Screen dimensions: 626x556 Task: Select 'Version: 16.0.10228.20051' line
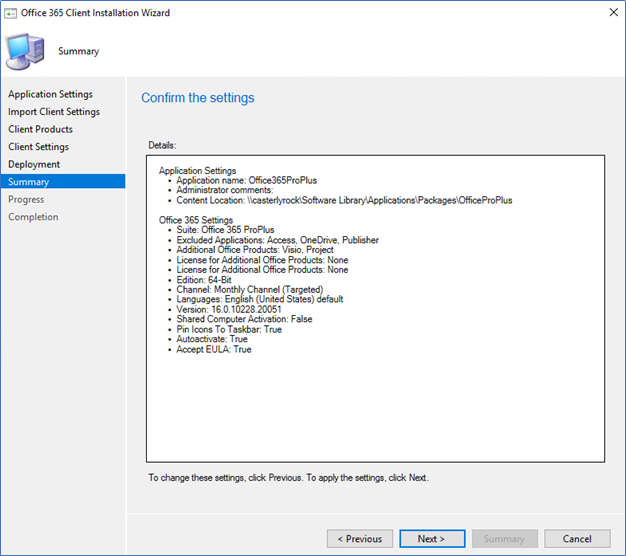click(x=229, y=310)
